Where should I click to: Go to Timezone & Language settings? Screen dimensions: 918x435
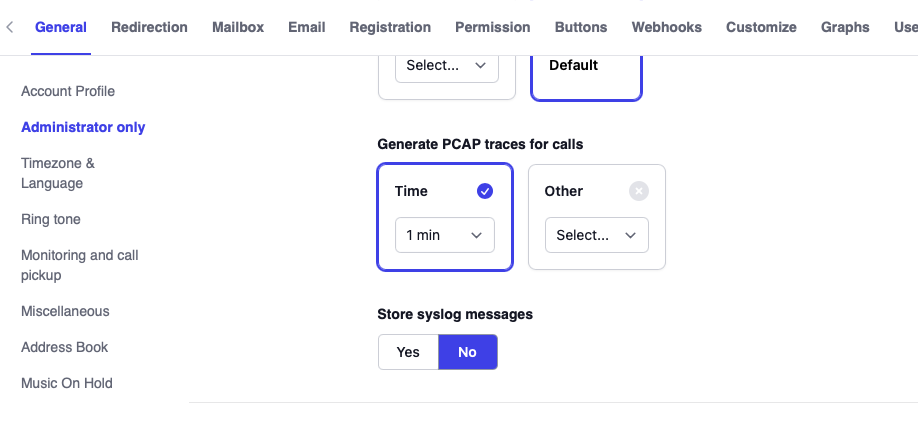pyautogui.click(x=58, y=173)
